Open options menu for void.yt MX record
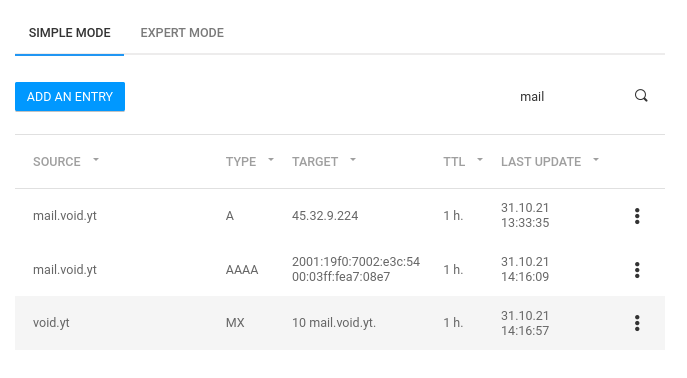 click(637, 323)
